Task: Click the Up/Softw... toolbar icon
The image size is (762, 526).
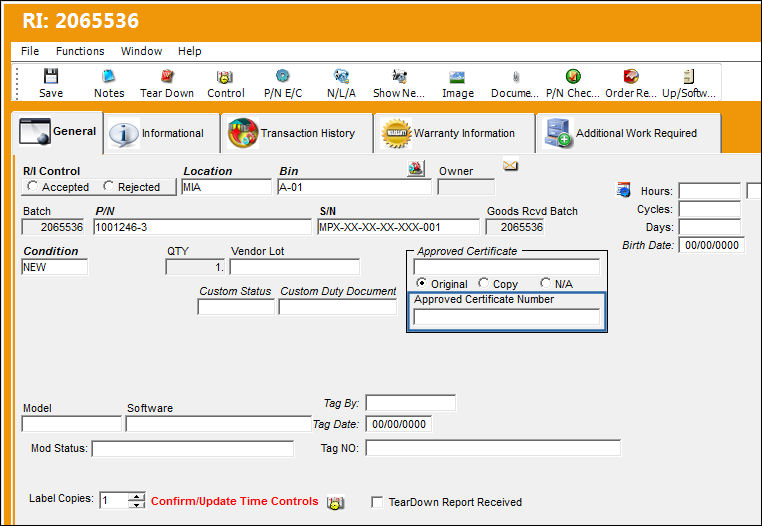Action: 689,76
